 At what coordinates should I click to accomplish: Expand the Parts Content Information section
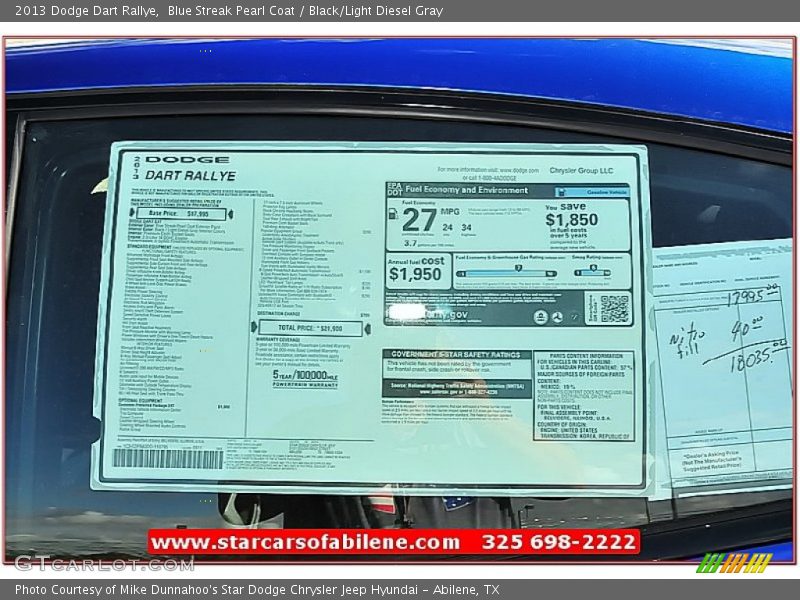tap(585, 355)
